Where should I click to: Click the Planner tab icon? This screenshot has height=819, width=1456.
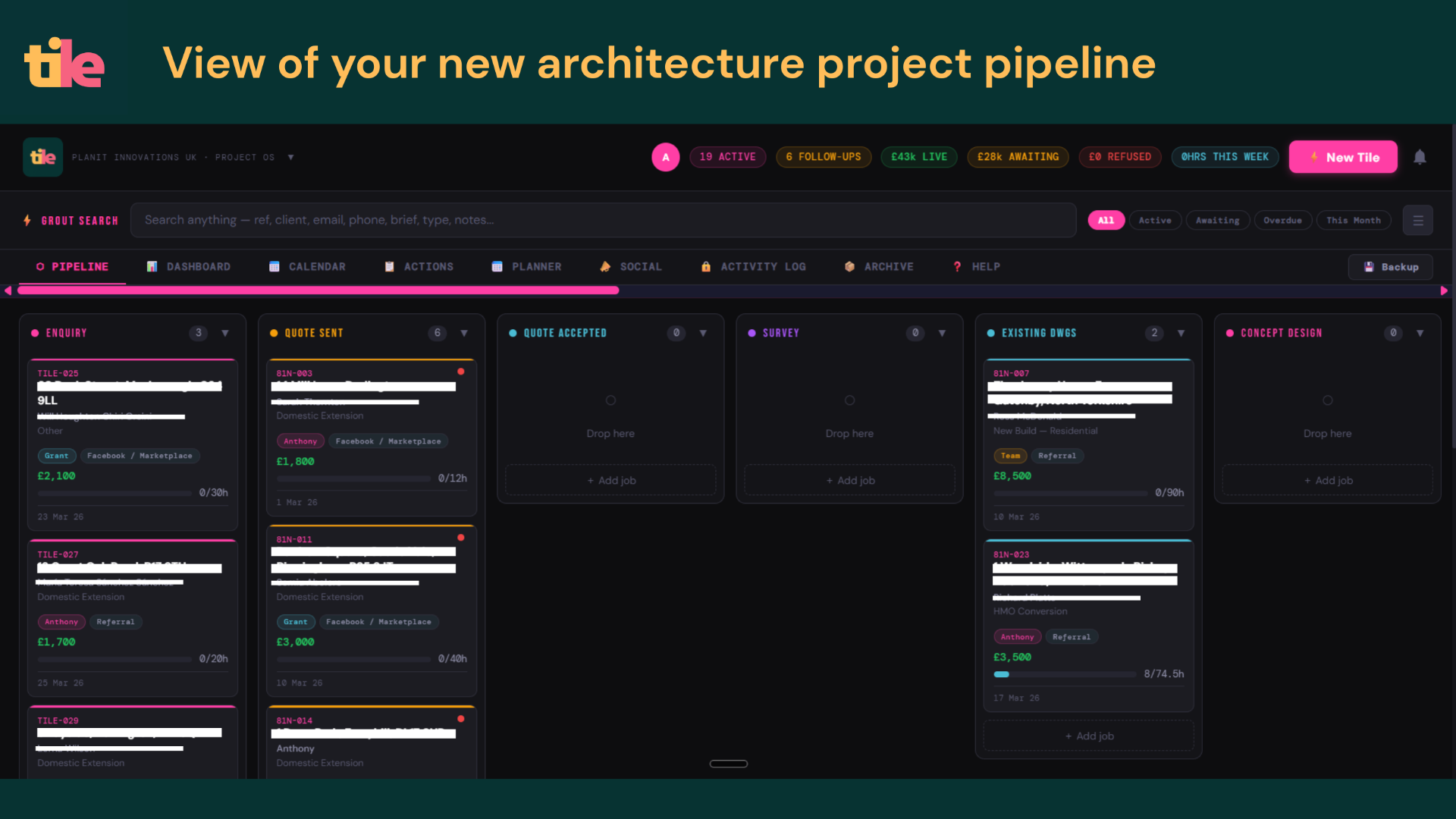pyautogui.click(x=497, y=267)
